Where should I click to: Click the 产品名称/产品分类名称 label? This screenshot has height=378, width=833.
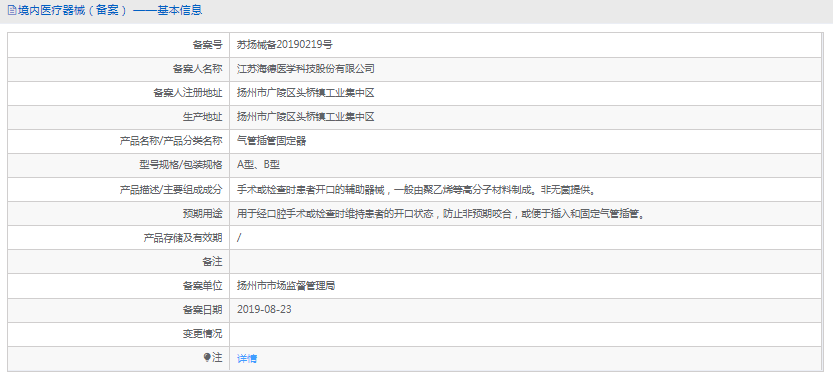[171, 141]
